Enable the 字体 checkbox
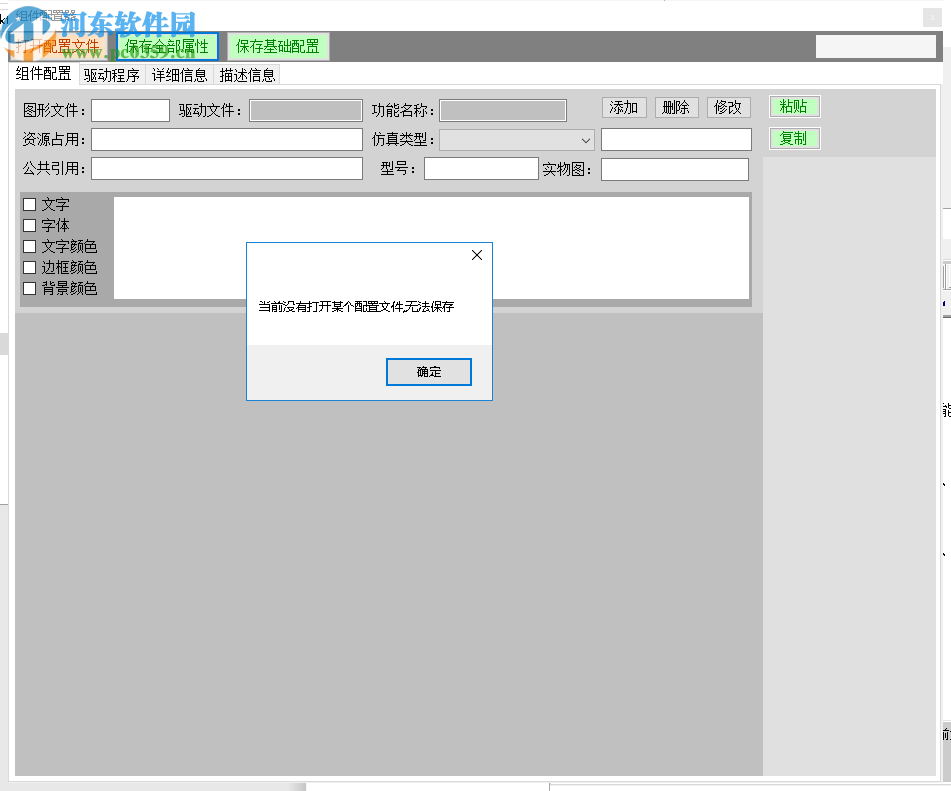This screenshot has width=951, height=791. tap(29, 226)
